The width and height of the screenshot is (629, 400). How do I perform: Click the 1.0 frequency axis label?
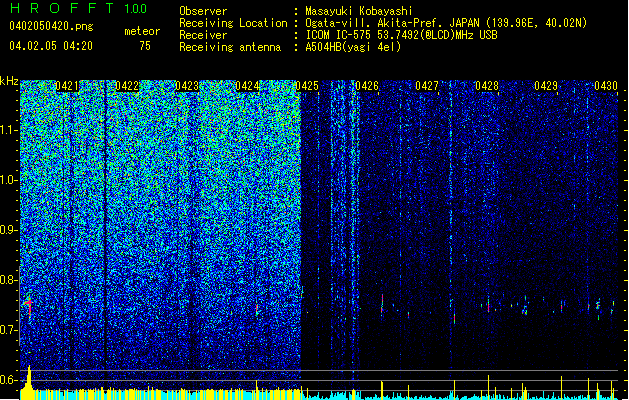pos(9,180)
